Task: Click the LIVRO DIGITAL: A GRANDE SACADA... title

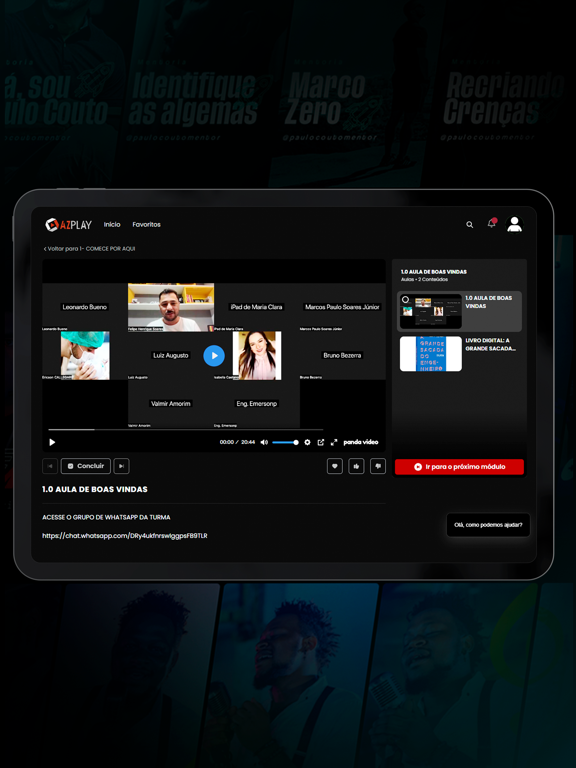Action: 490,344
